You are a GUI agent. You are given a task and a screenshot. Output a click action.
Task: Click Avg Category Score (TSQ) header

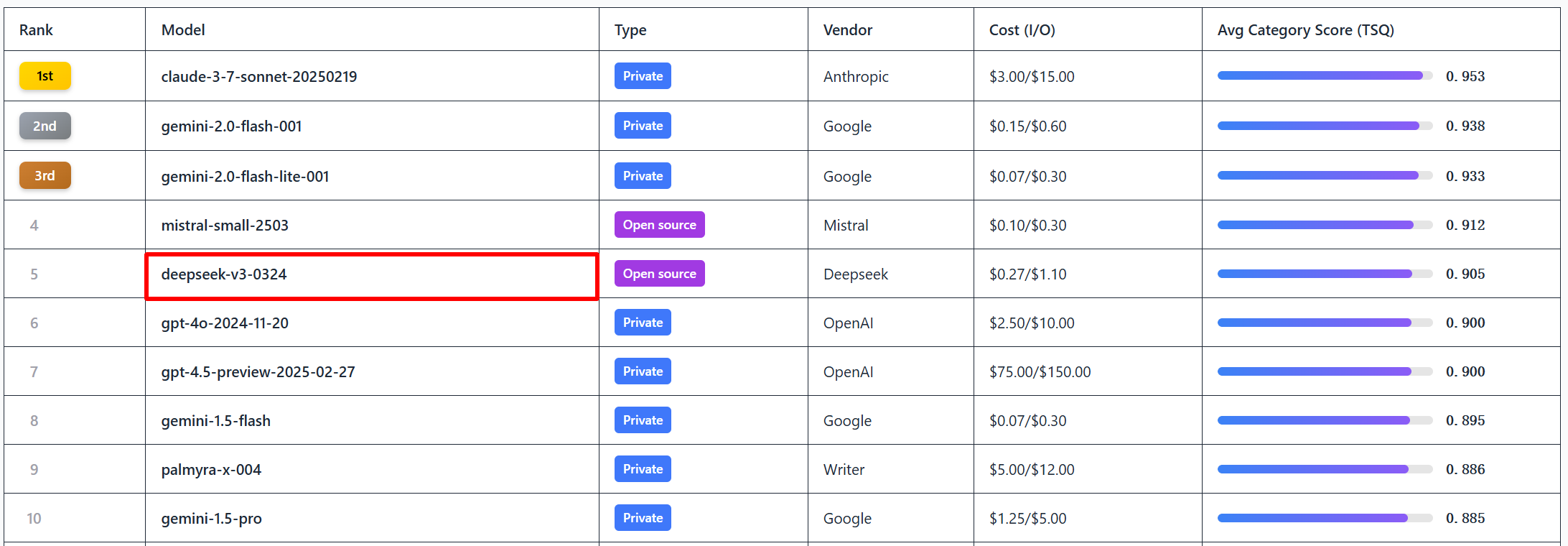click(x=1306, y=30)
